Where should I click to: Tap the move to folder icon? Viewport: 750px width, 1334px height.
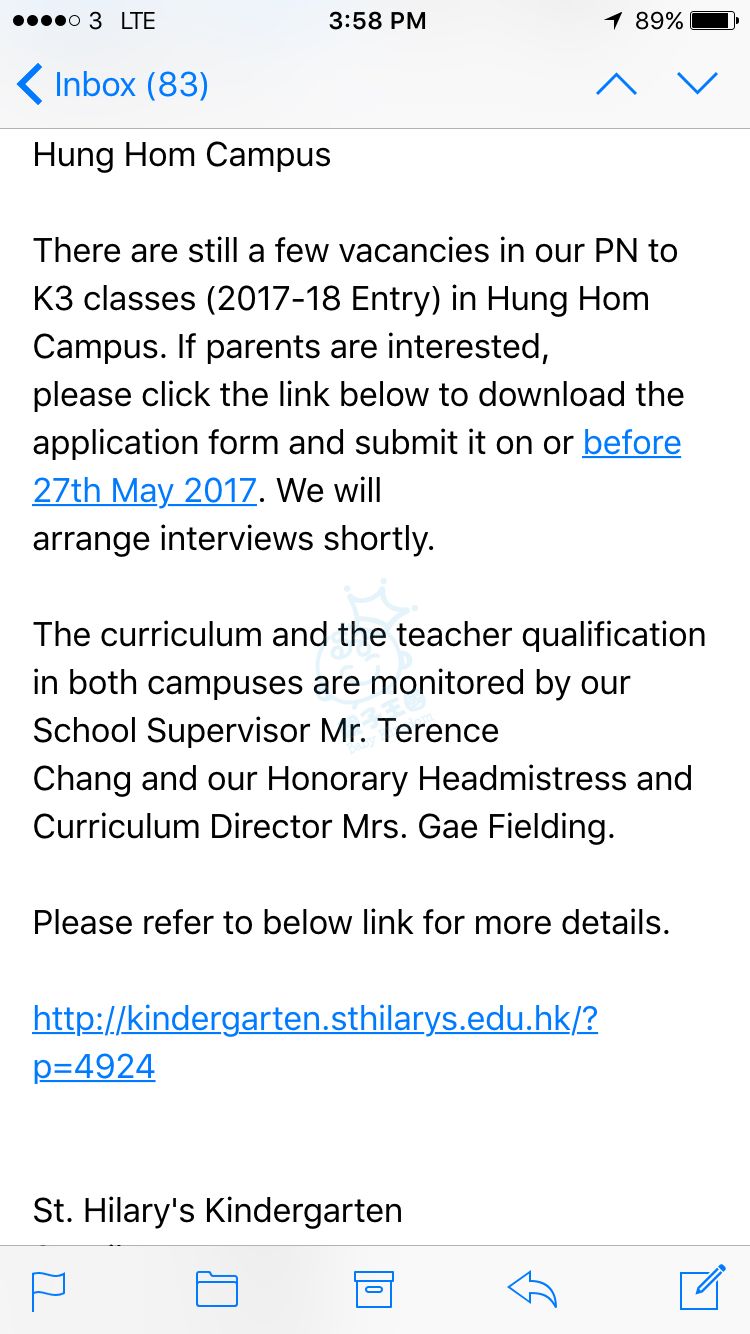[216, 1288]
